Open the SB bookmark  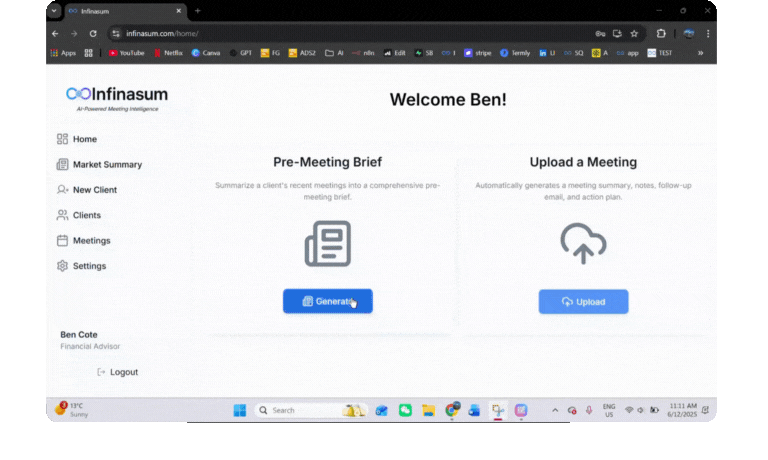click(424, 53)
